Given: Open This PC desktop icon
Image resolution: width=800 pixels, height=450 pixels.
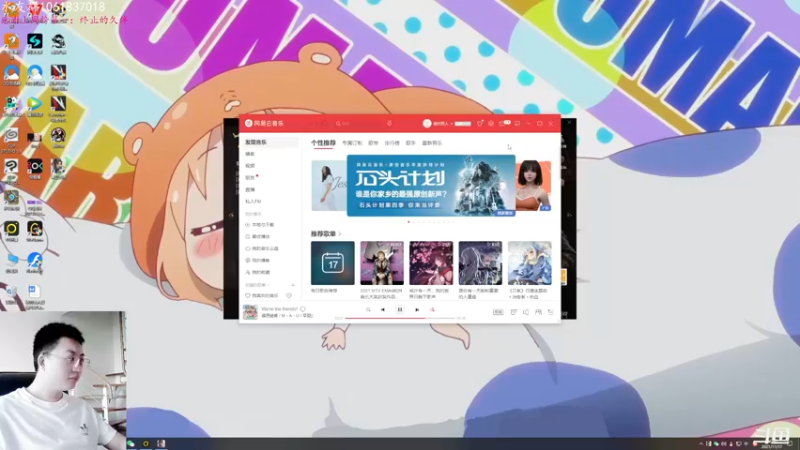Looking at the screenshot, I should [x=12, y=262].
